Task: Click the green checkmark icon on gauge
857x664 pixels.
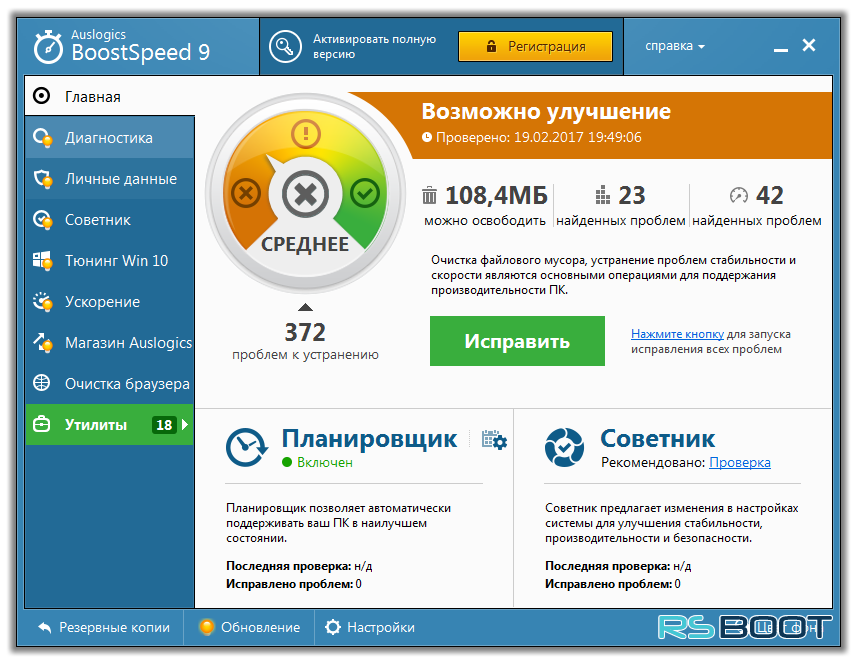Action: 365,193
